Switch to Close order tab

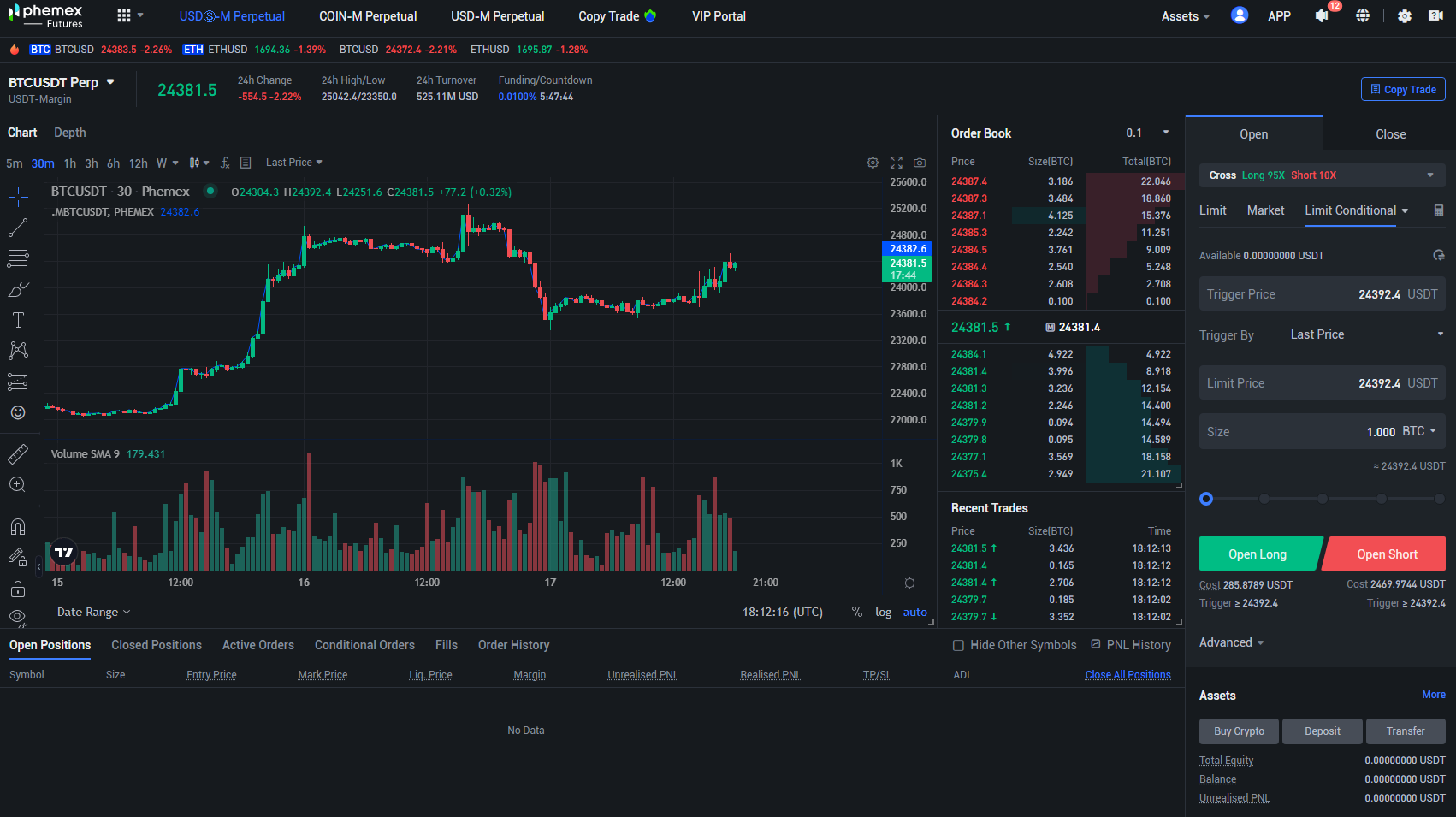pyautogui.click(x=1390, y=134)
